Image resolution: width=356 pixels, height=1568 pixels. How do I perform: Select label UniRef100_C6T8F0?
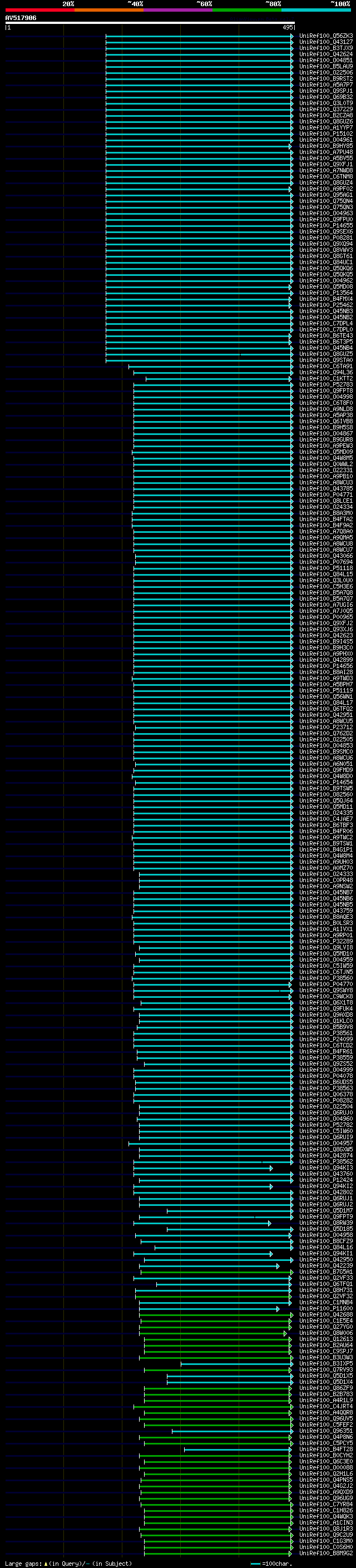pos(325,403)
